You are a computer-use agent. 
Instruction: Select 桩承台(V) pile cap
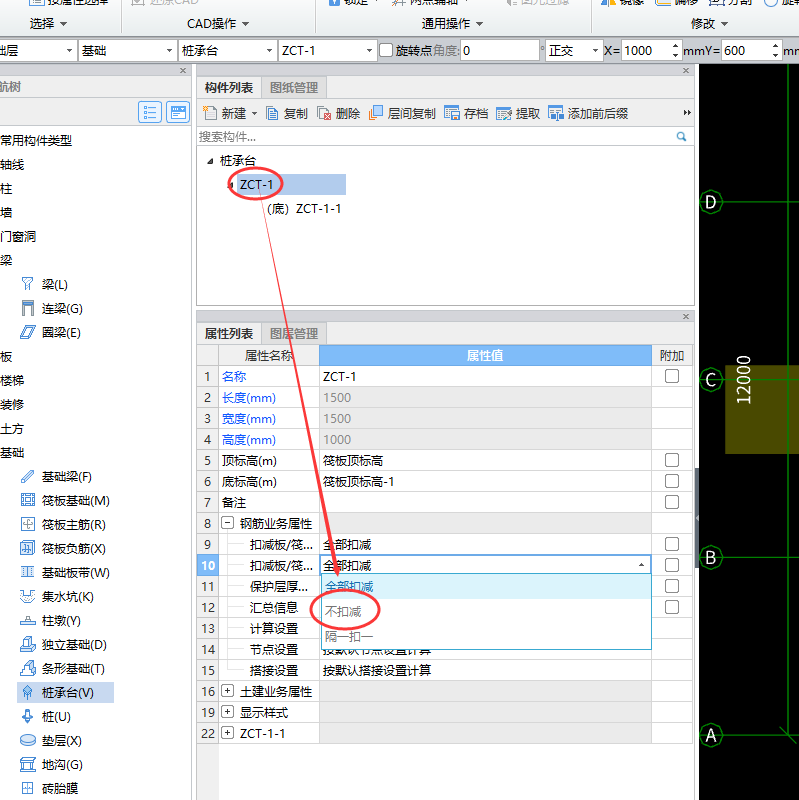pyautogui.click(x=65, y=692)
